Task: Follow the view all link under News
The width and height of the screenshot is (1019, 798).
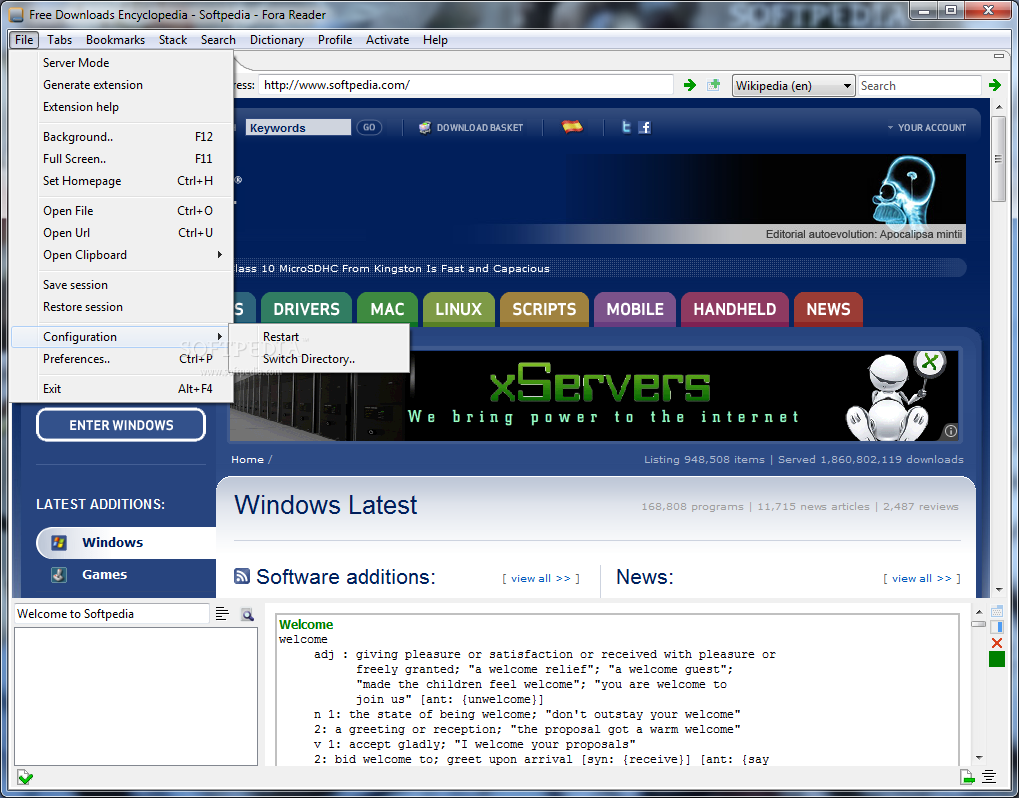Action: click(x=922, y=578)
